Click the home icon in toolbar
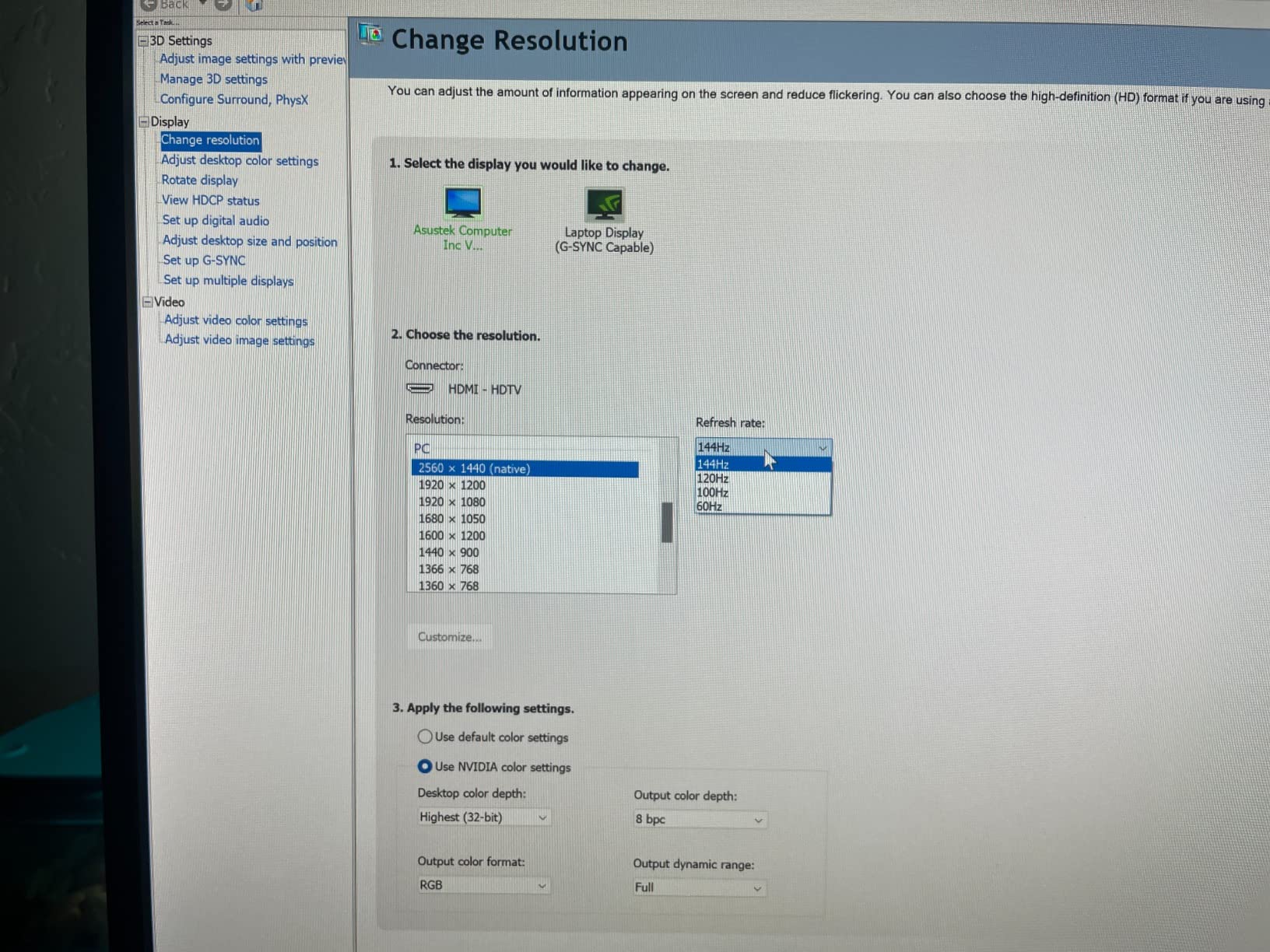This screenshot has height=952, width=1270. (254, 5)
